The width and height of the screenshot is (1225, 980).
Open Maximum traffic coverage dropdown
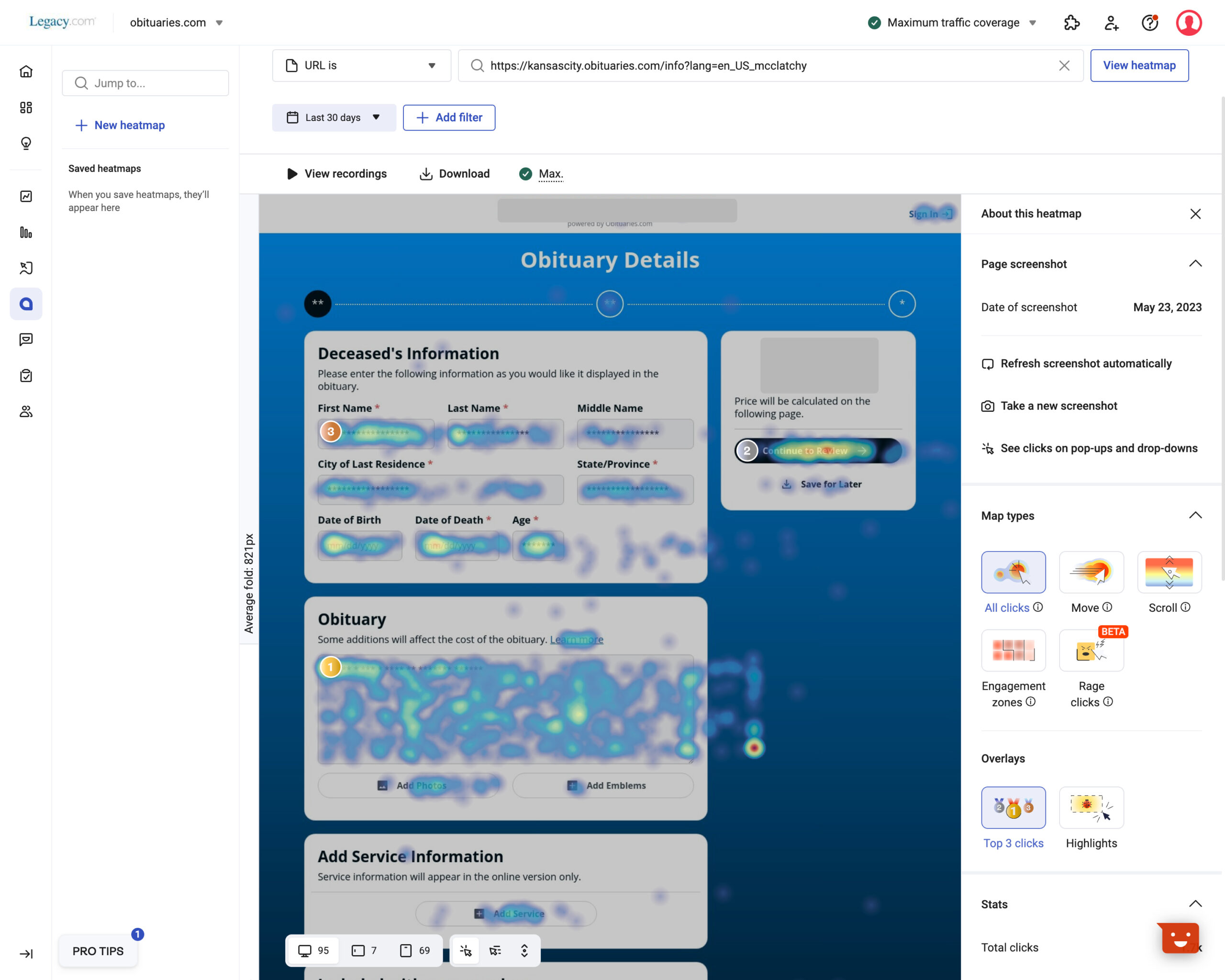coord(952,22)
